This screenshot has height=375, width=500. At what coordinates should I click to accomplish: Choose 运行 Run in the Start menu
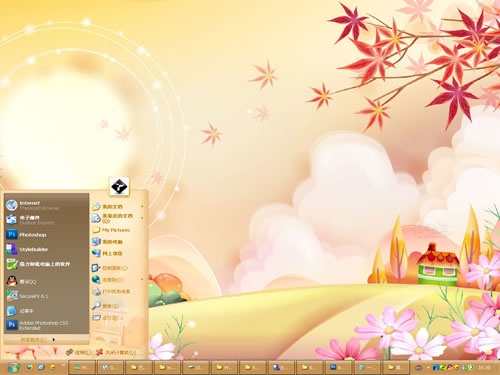119,318
